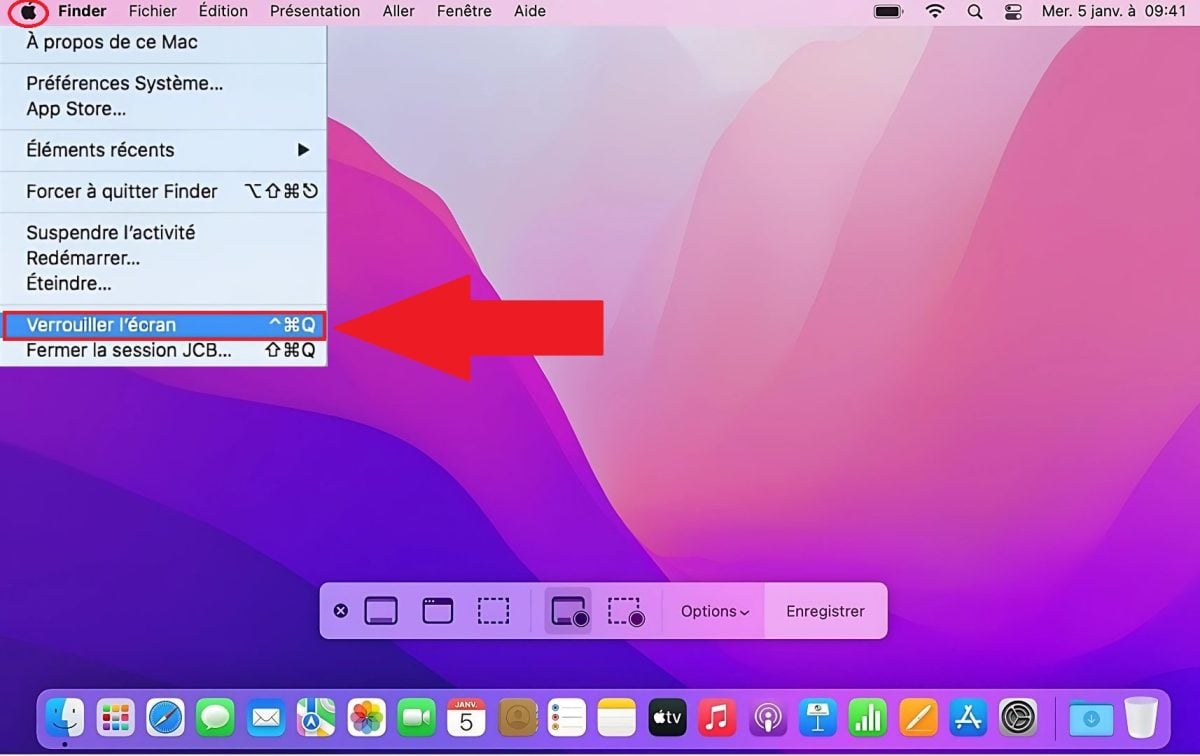1200x756 pixels.
Task: Launch Notes from the Dock
Action: coord(617,717)
